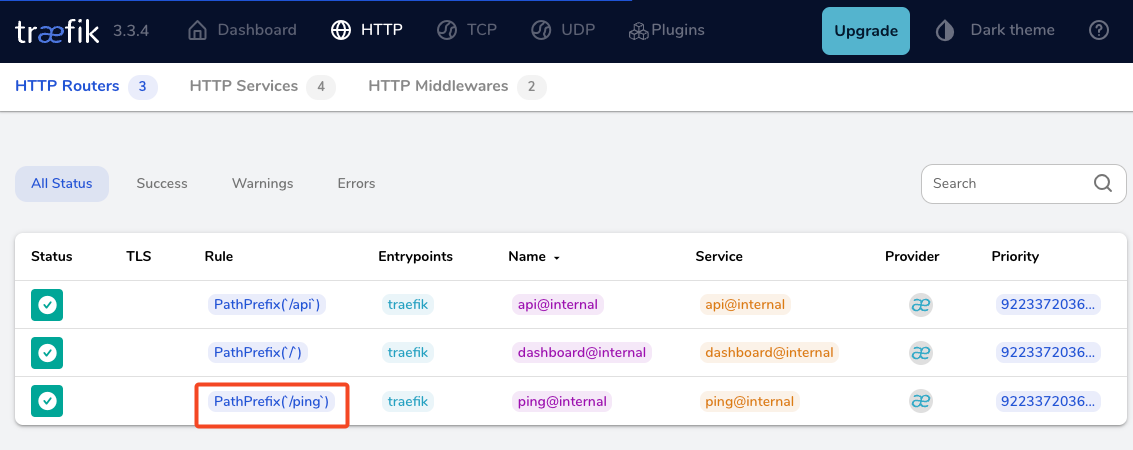Click the Status column header

(x=52, y=256)
